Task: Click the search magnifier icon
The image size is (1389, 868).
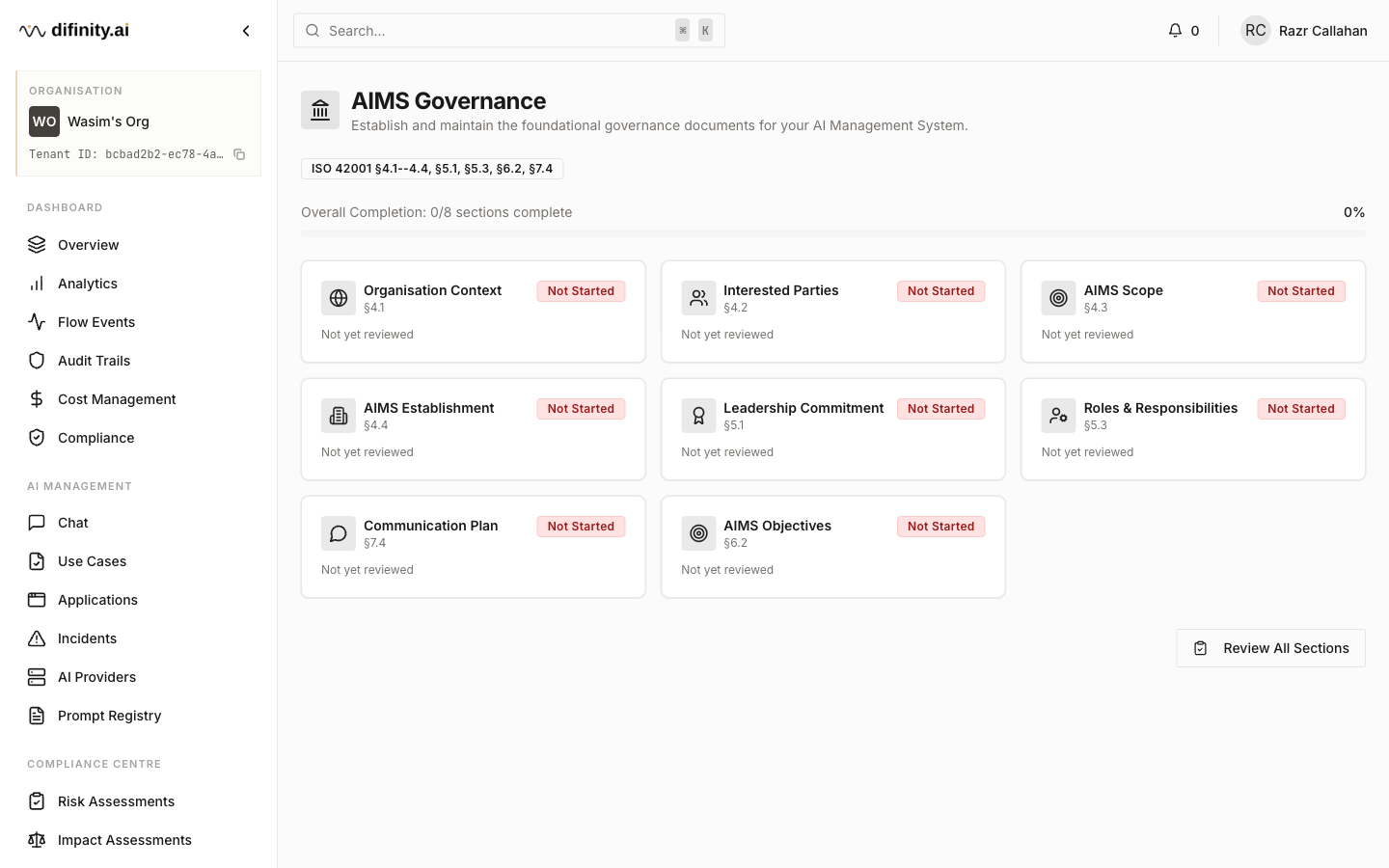Action: click(313, 31)
